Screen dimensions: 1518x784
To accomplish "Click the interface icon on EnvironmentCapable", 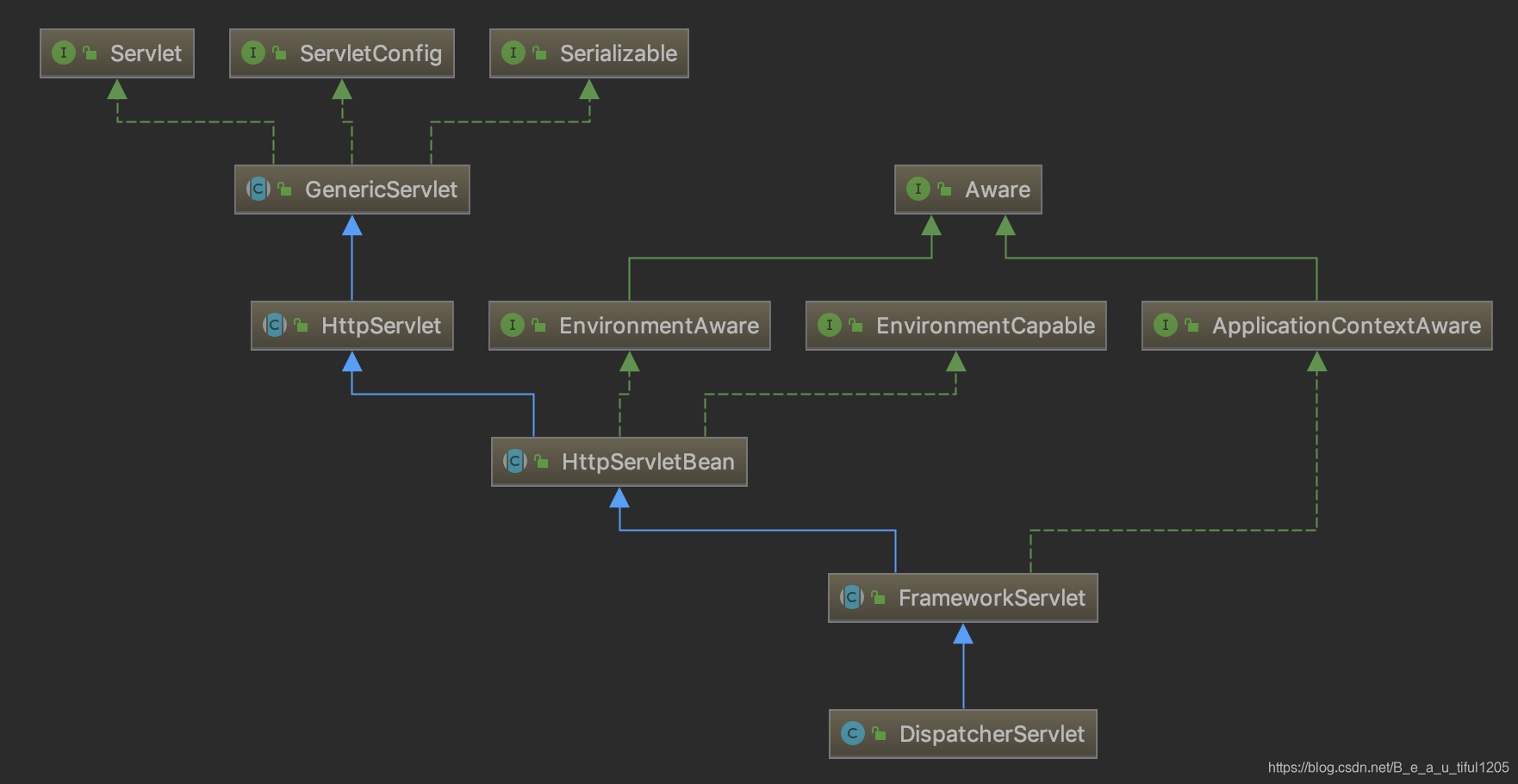I will pyautogui.click(x=830, y=325).
